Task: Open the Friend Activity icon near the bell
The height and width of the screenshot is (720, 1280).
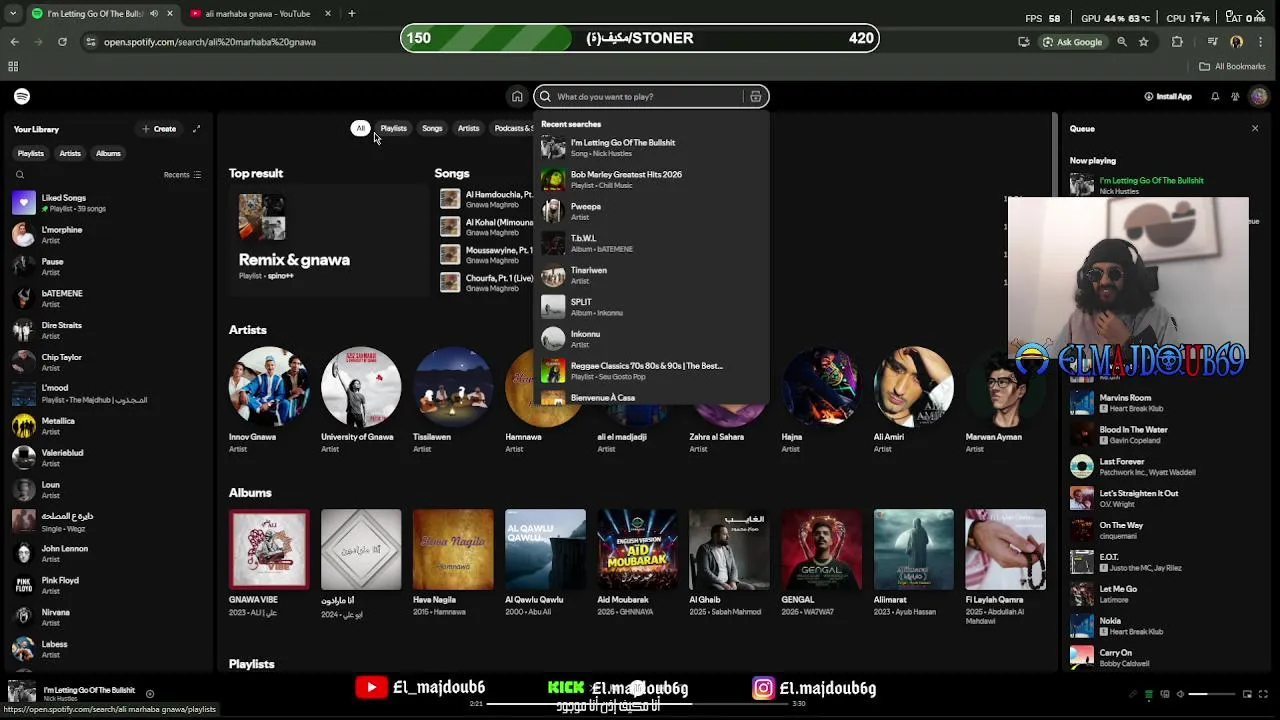Action: (1236, 97)
